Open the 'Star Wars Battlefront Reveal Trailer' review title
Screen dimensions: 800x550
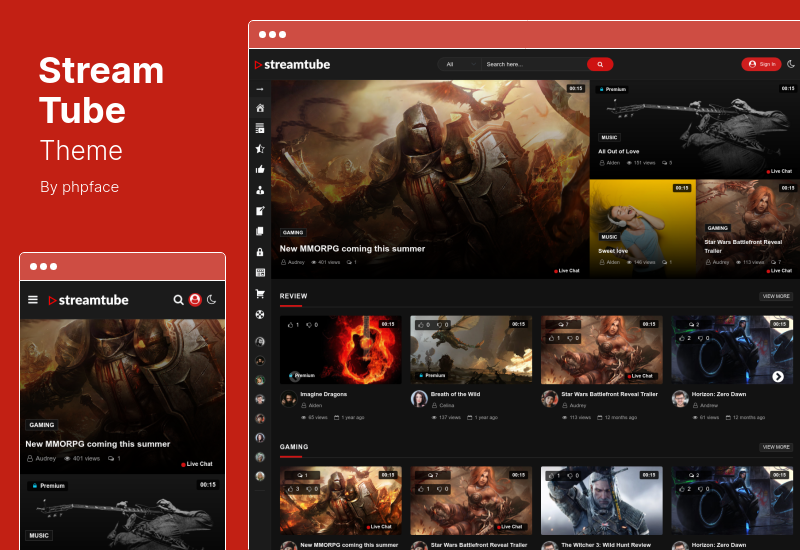[x=609, y=394]
